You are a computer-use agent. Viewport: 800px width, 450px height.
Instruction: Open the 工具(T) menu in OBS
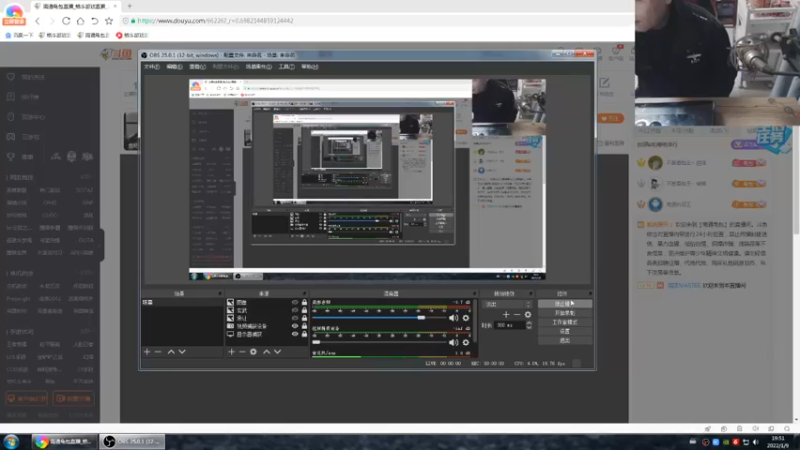click(x=286, y=67)
